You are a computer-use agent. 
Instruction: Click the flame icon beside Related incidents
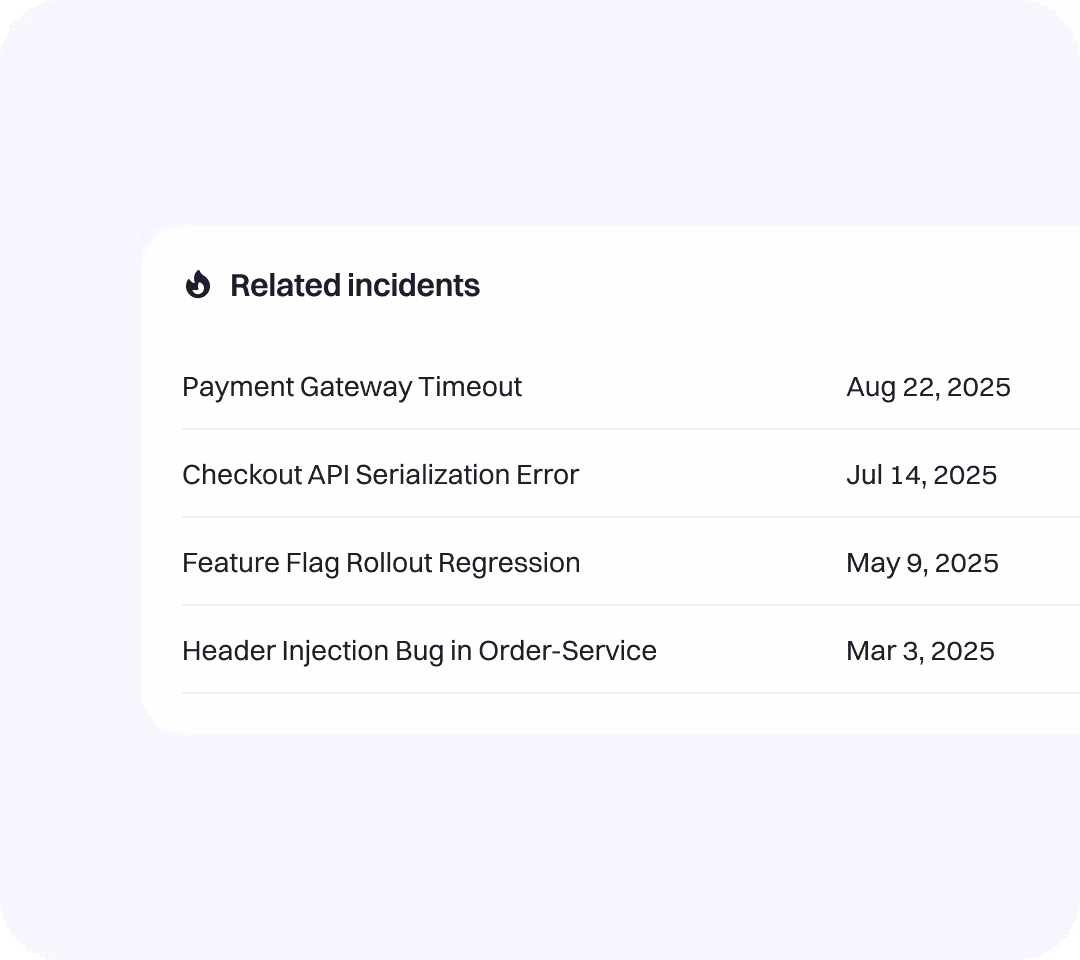(x=198, y=285)
